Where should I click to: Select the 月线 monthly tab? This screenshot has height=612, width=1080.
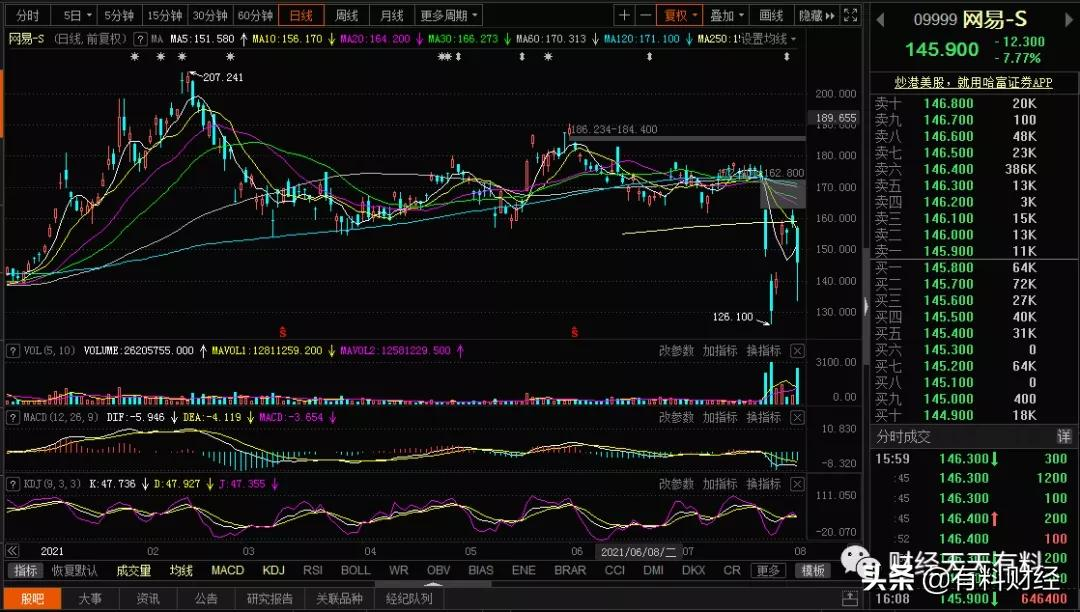[x=392, y=15]
